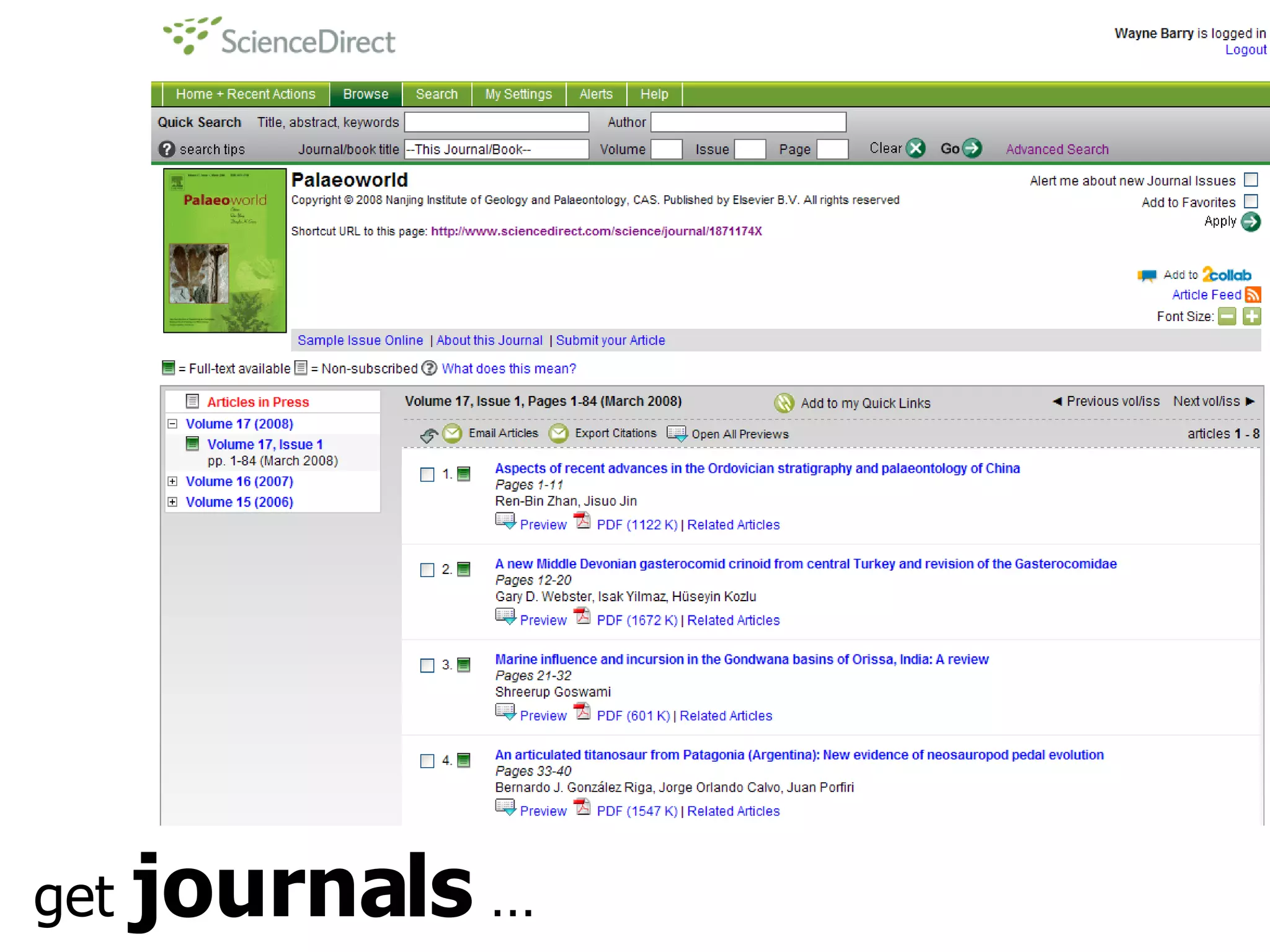Click the Article Feed RSS icon
1270x952 pixels.
[1253, 294]
